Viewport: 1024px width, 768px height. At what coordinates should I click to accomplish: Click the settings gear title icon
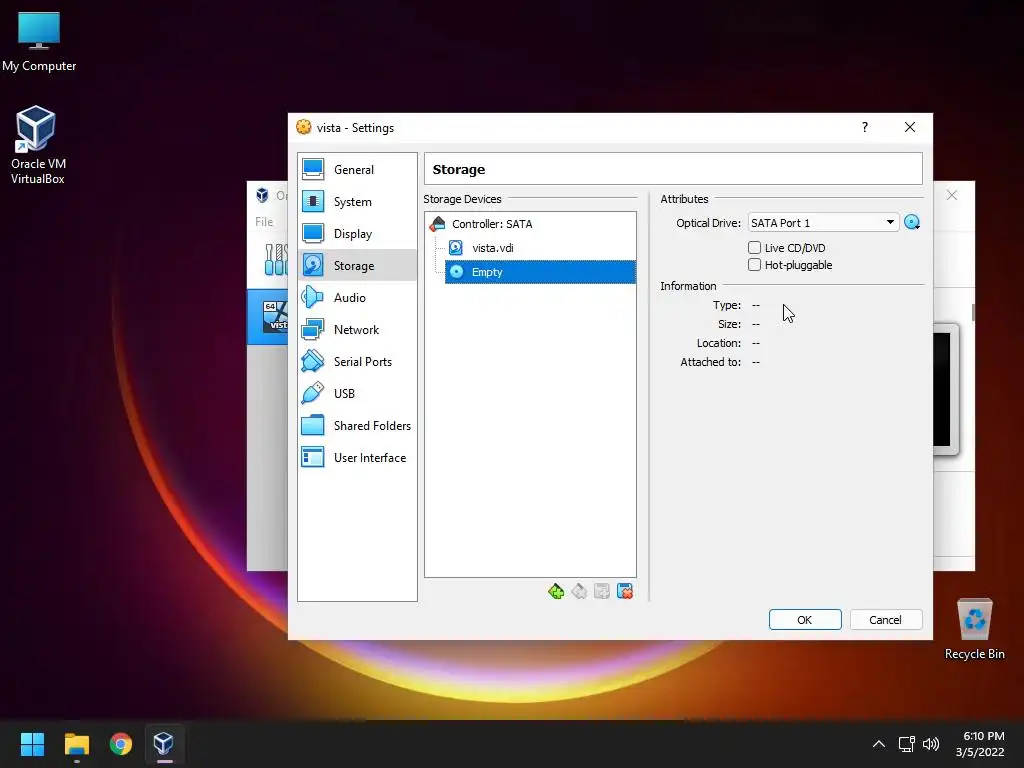tap(304, 127)
